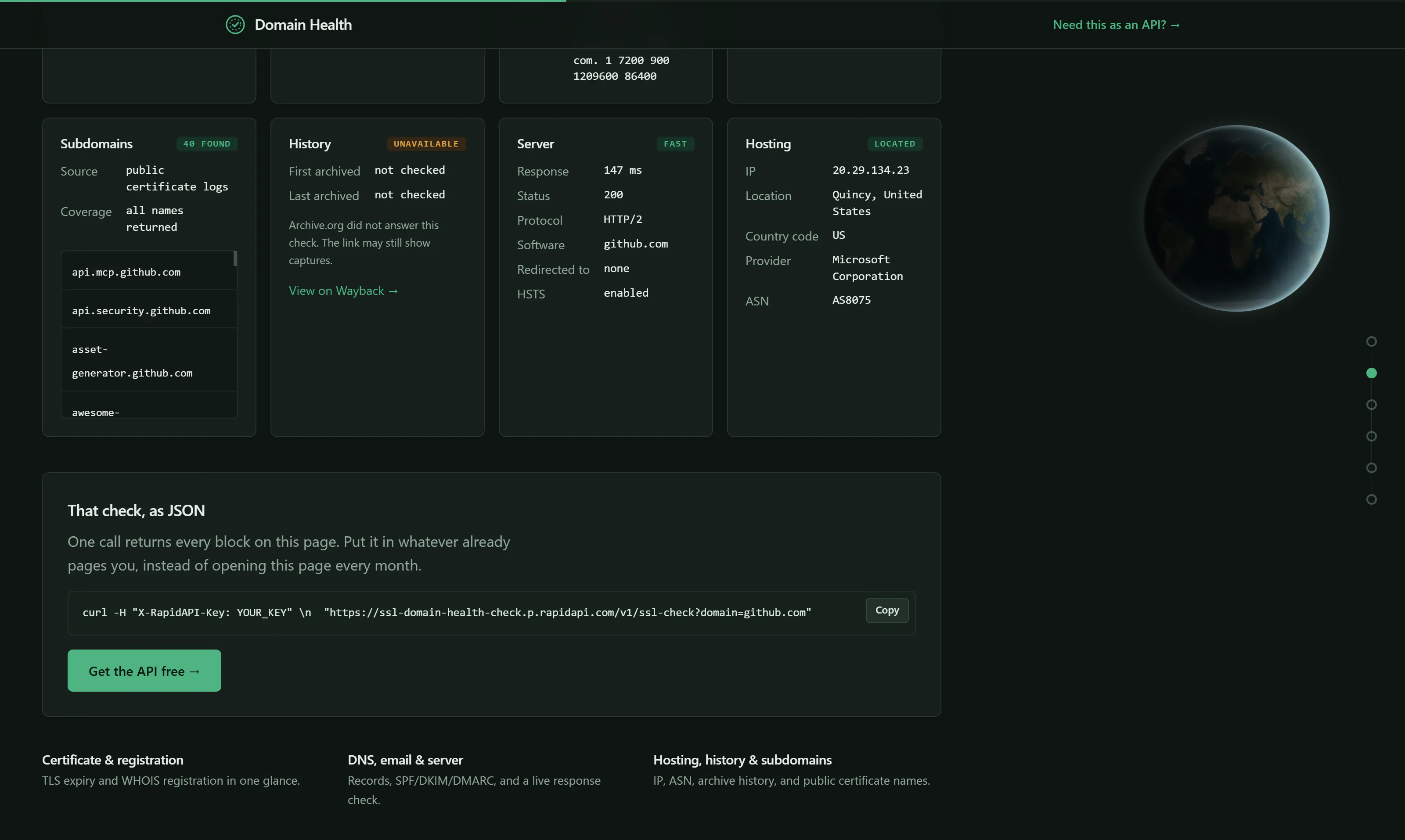Click the 'FAST' server badge
The height and width of the screenshot is (840, 1405).
coord(675,144)
